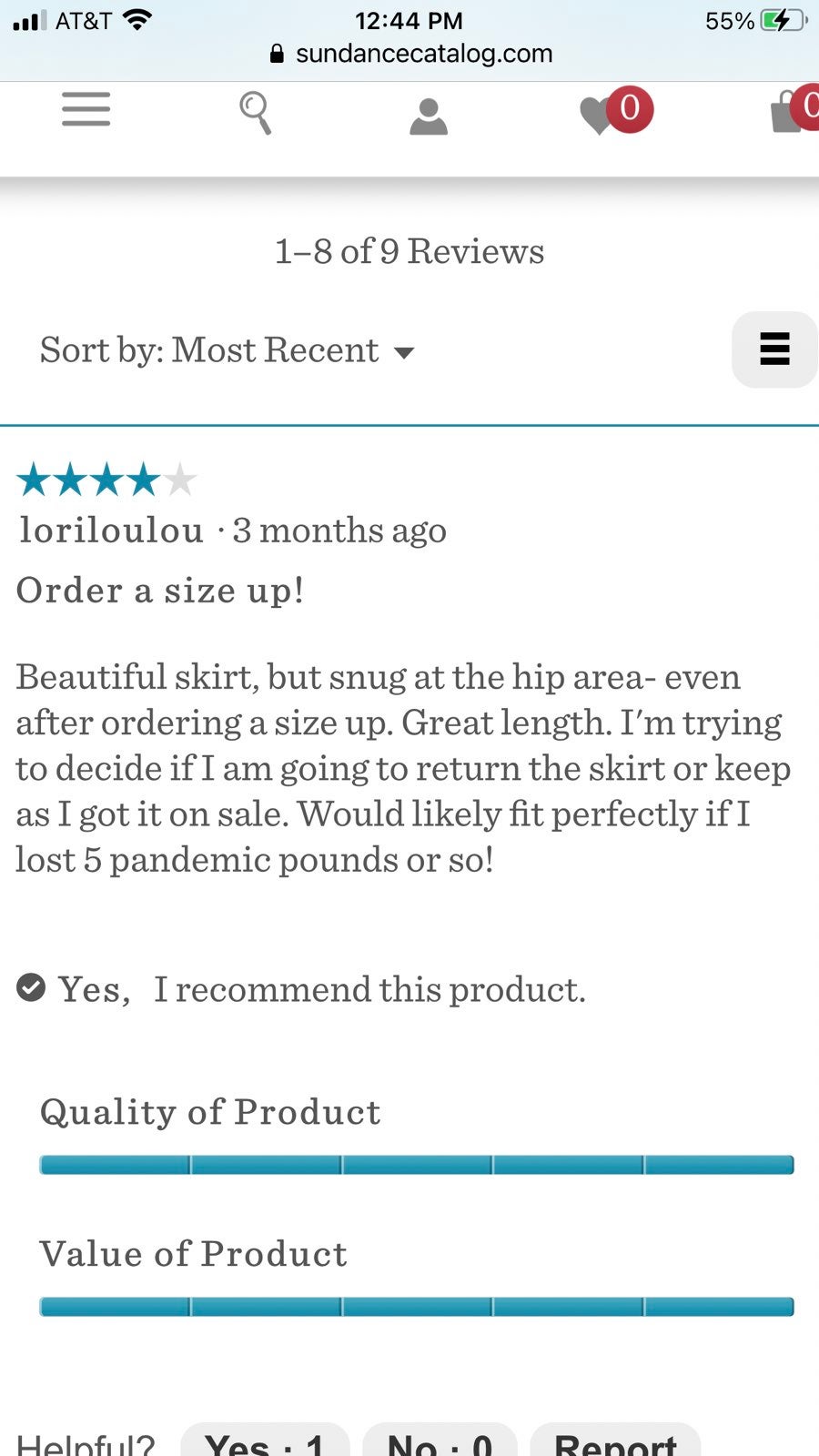This screenshot has height=1456, width=819.
Task: Mark review helpful with Yes · 1
Action: tap(265, 1441)
